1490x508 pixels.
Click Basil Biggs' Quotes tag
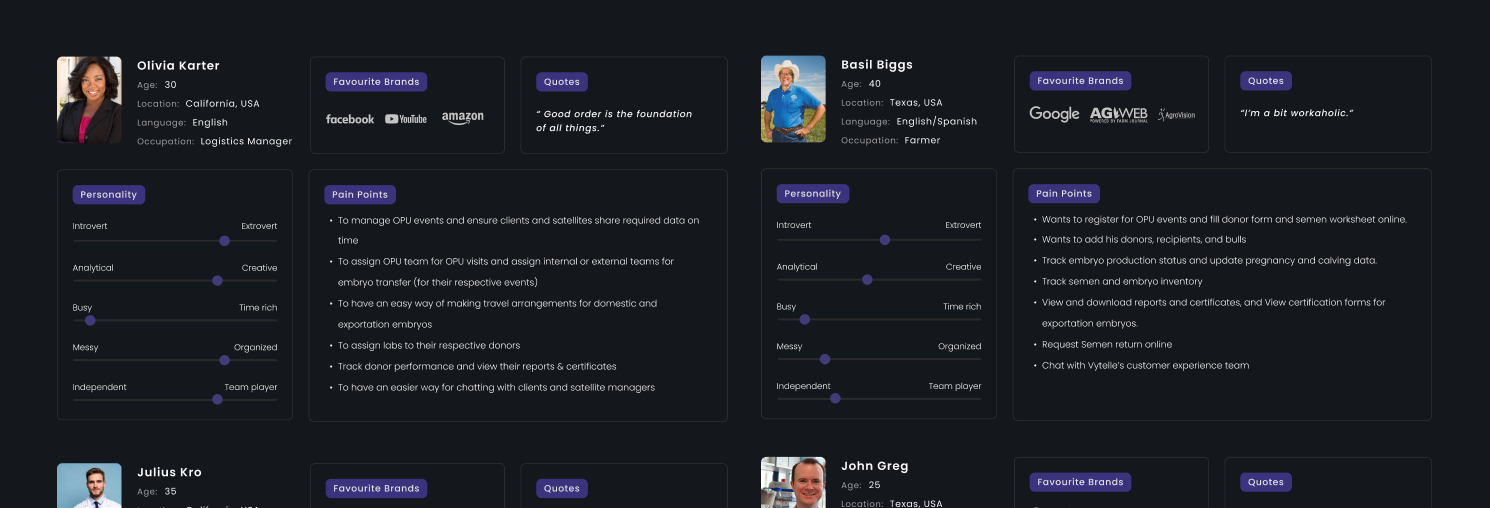(x=1265, y=81)
